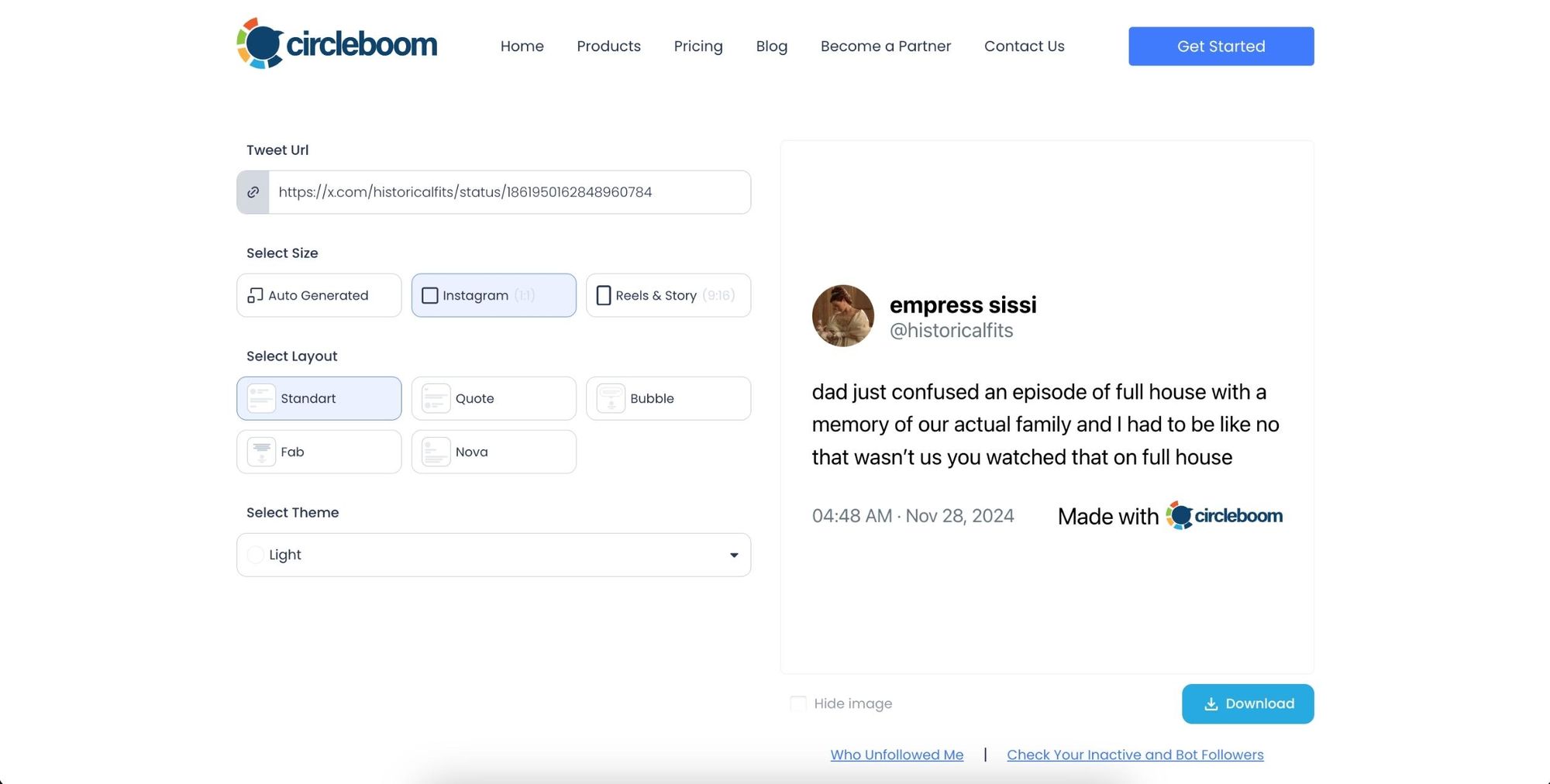Navigate to the Blog
1550x784 pixels.
772,46
